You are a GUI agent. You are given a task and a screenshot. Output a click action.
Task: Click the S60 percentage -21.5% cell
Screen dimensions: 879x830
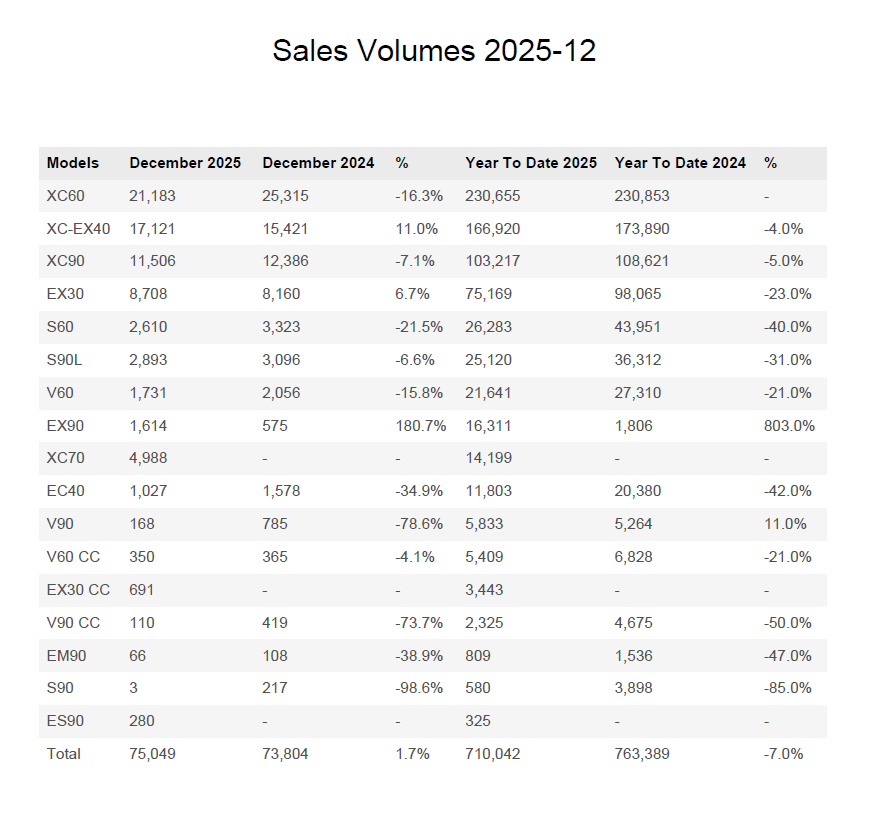[419, 327]
